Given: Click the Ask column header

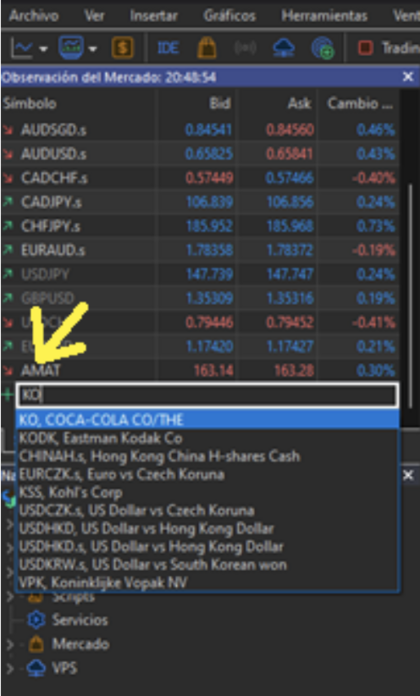Looking at the screenshot, I should coord(300,103).
